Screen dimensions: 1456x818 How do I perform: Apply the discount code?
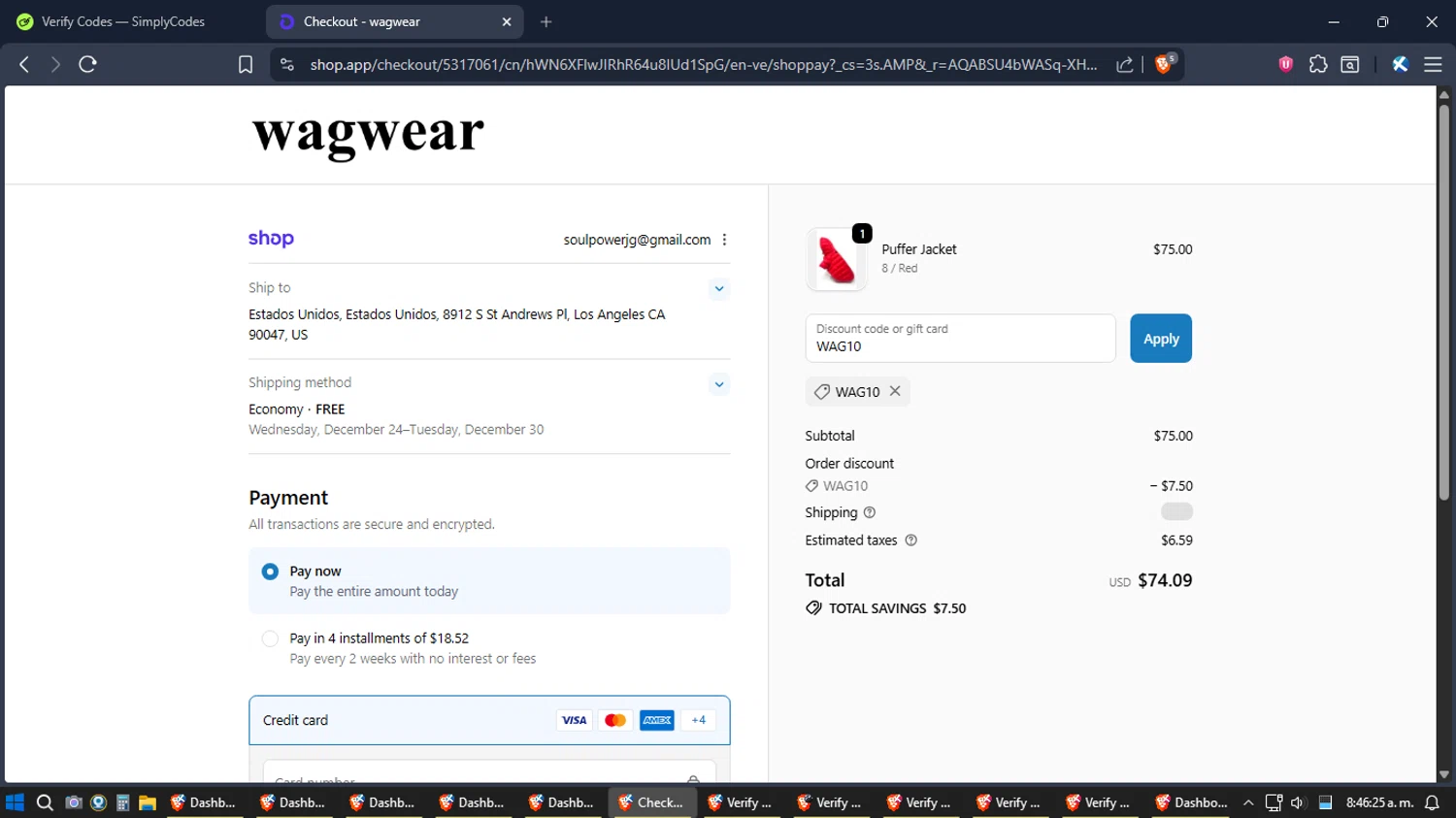[x=1161, y=339]
